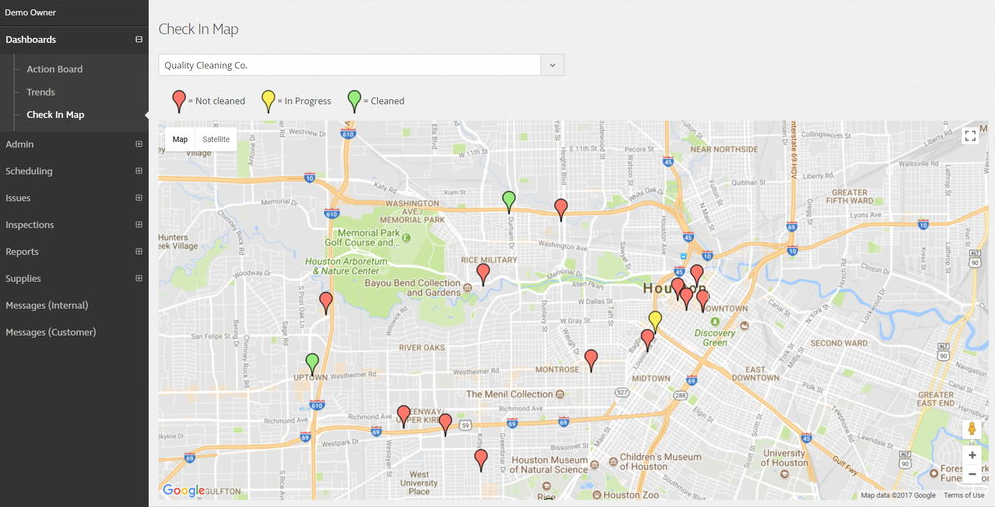The height and width of the screenshot is (507, 995).
Task: Click the red pin above West University Place
Action: 481,459
